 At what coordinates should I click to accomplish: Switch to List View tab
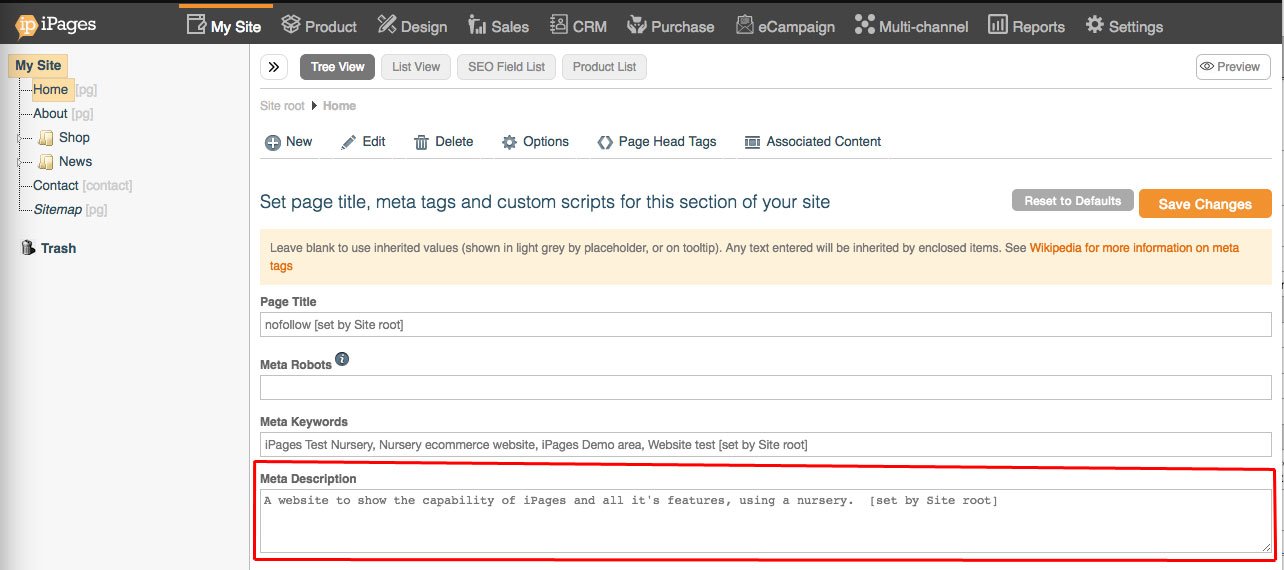tap(415, 67)
